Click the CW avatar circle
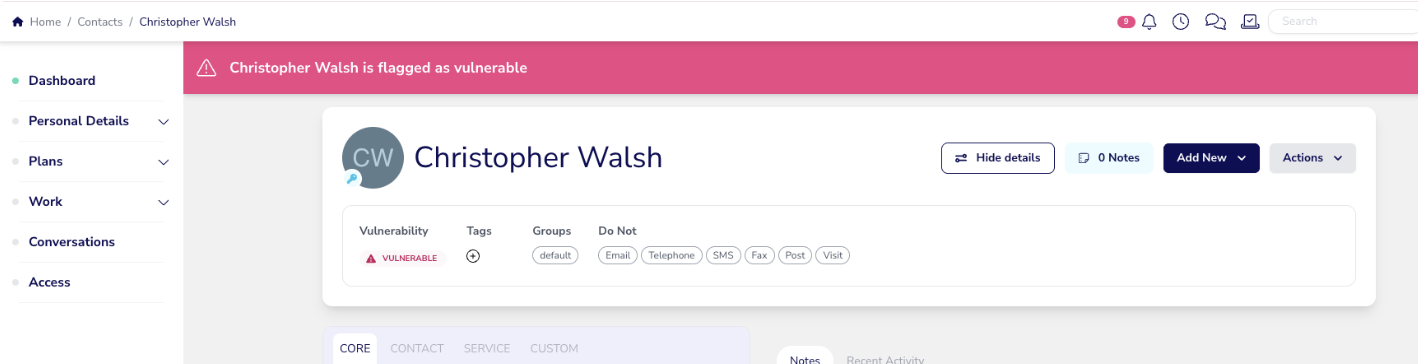 point(373,158)
